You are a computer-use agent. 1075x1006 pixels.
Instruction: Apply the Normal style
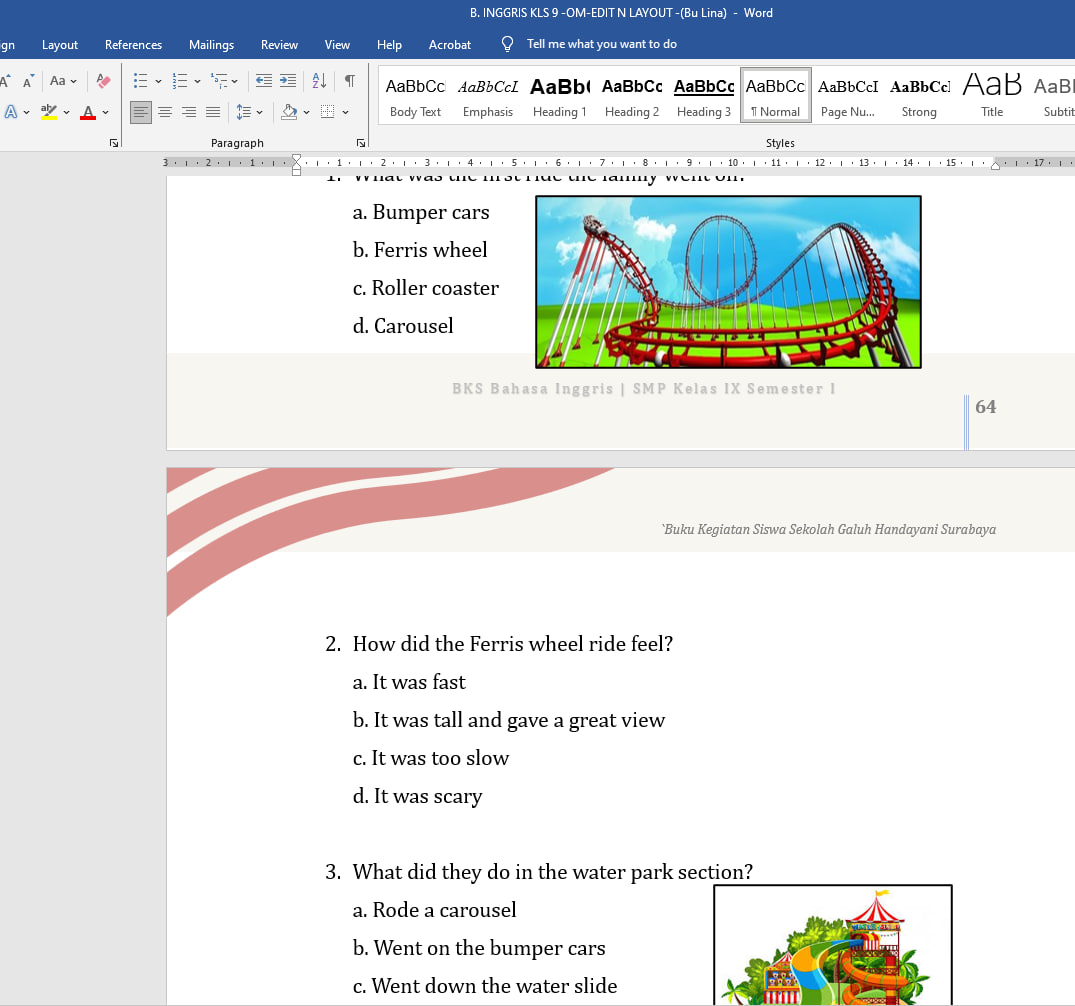pyautogui.click(x=775, y=95)
